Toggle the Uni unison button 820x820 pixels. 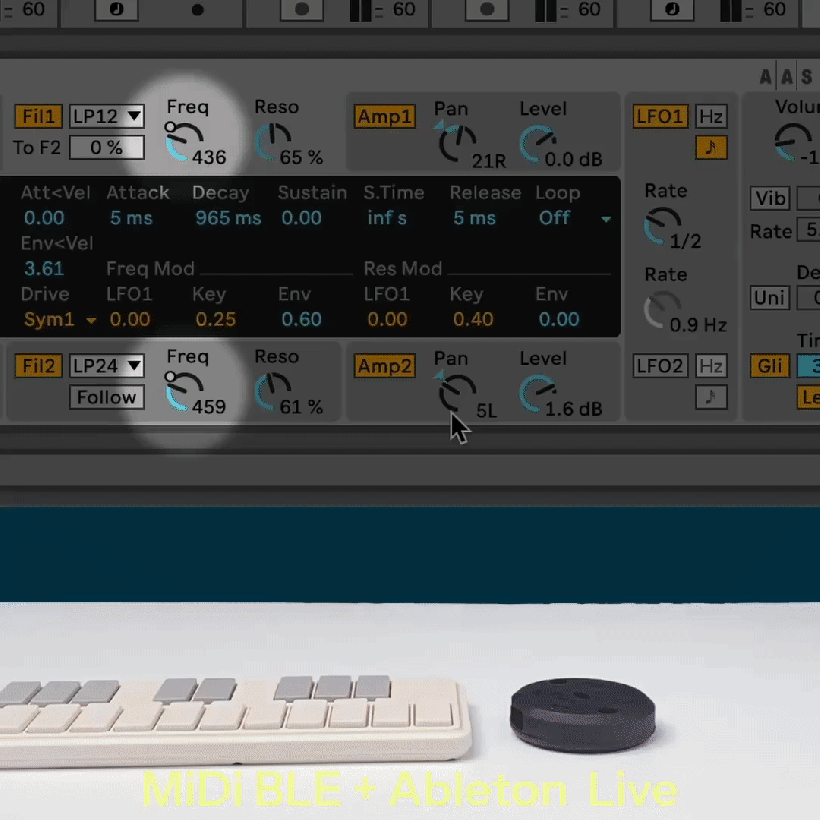[x=770, y=298]
